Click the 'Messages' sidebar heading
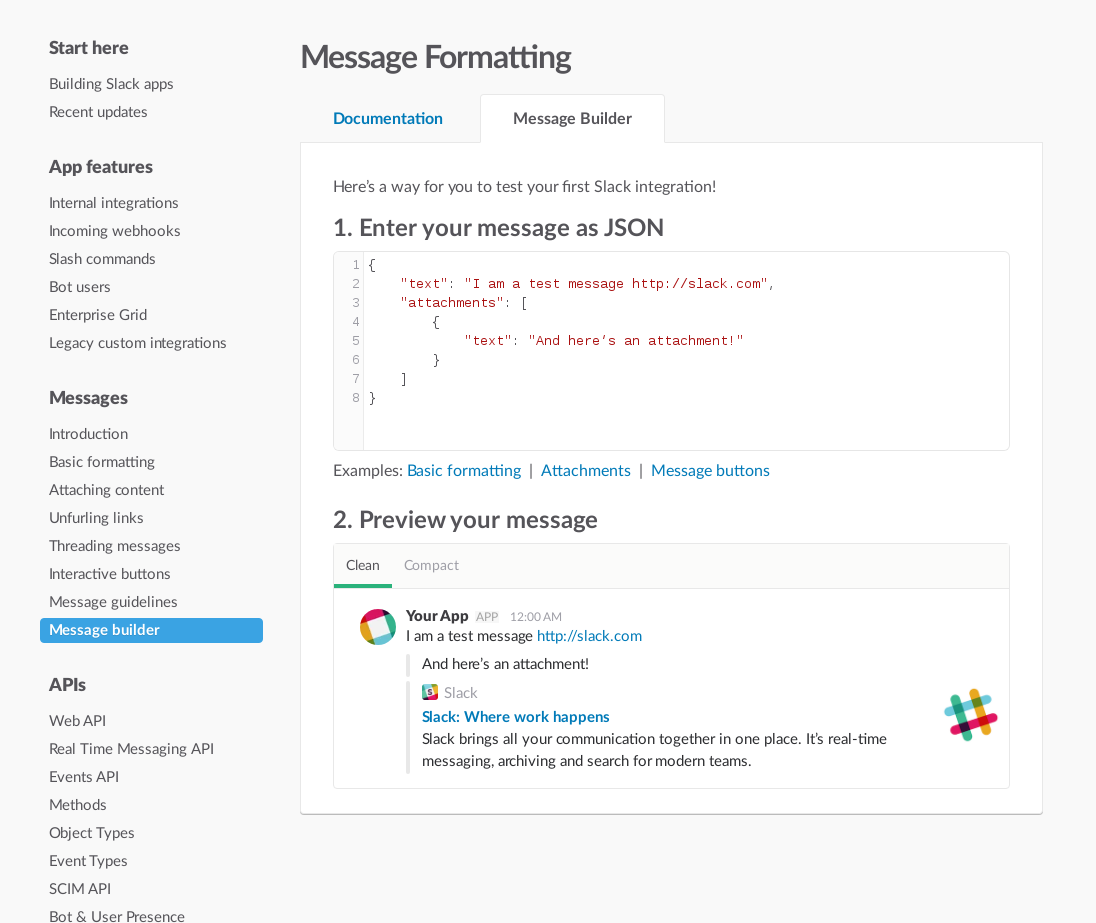Viewport: 1096px width, 923px height. coord(88,398)
